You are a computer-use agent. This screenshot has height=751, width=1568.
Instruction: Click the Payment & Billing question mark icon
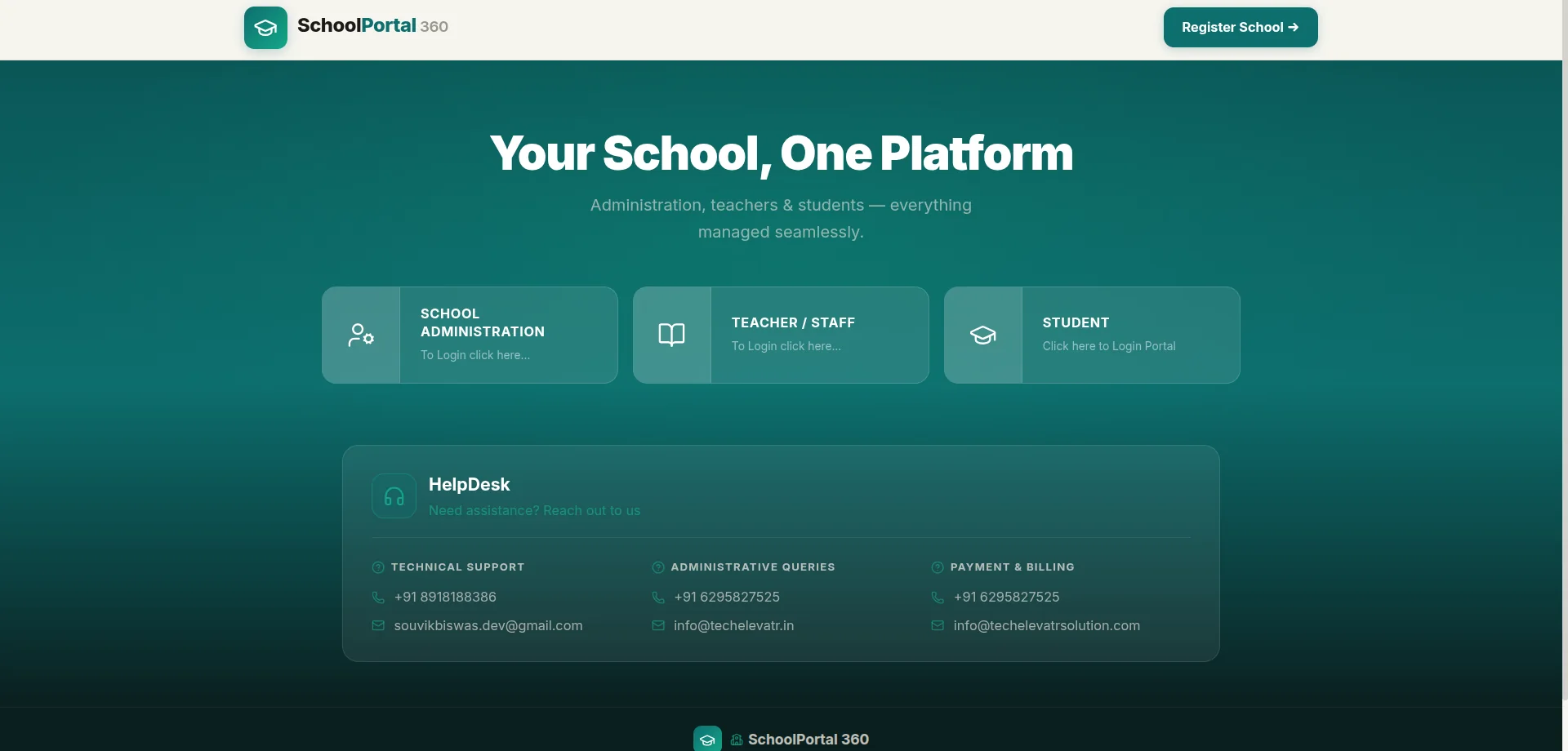tap(938, 567)
